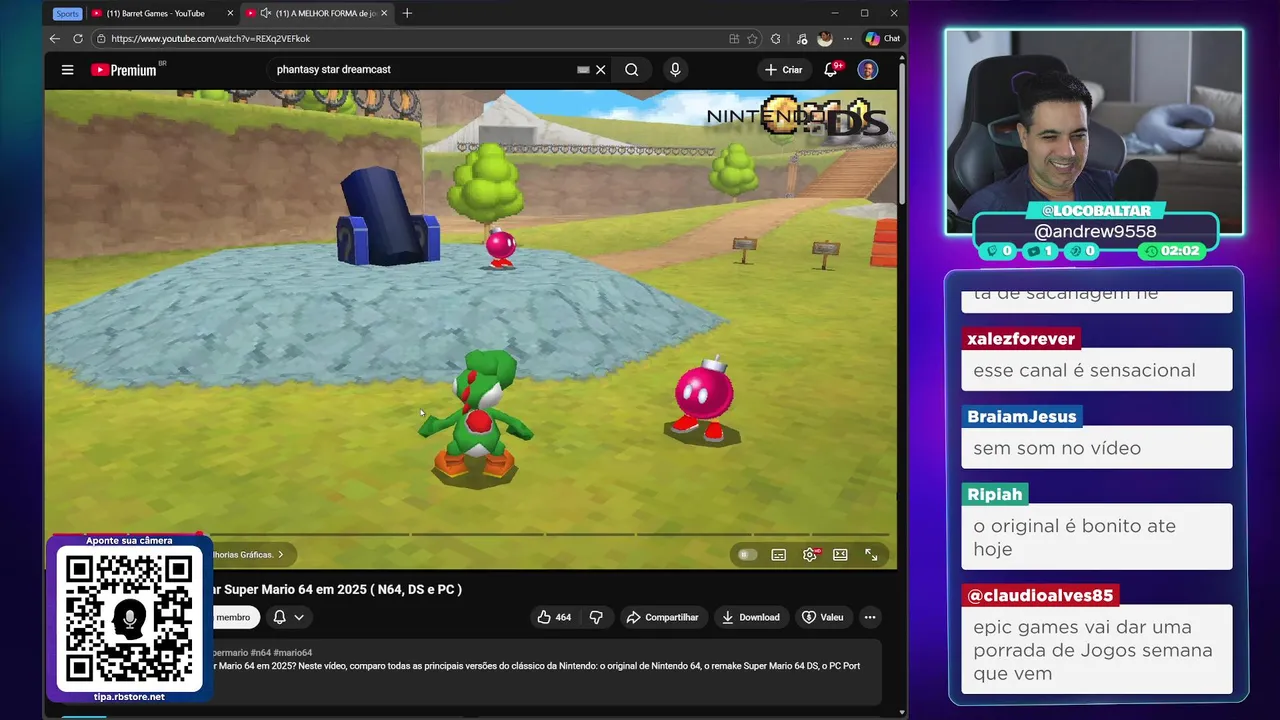Open the YouTube account avatar menu
This screenshot has height=720, width=1280.
(868, 70)
